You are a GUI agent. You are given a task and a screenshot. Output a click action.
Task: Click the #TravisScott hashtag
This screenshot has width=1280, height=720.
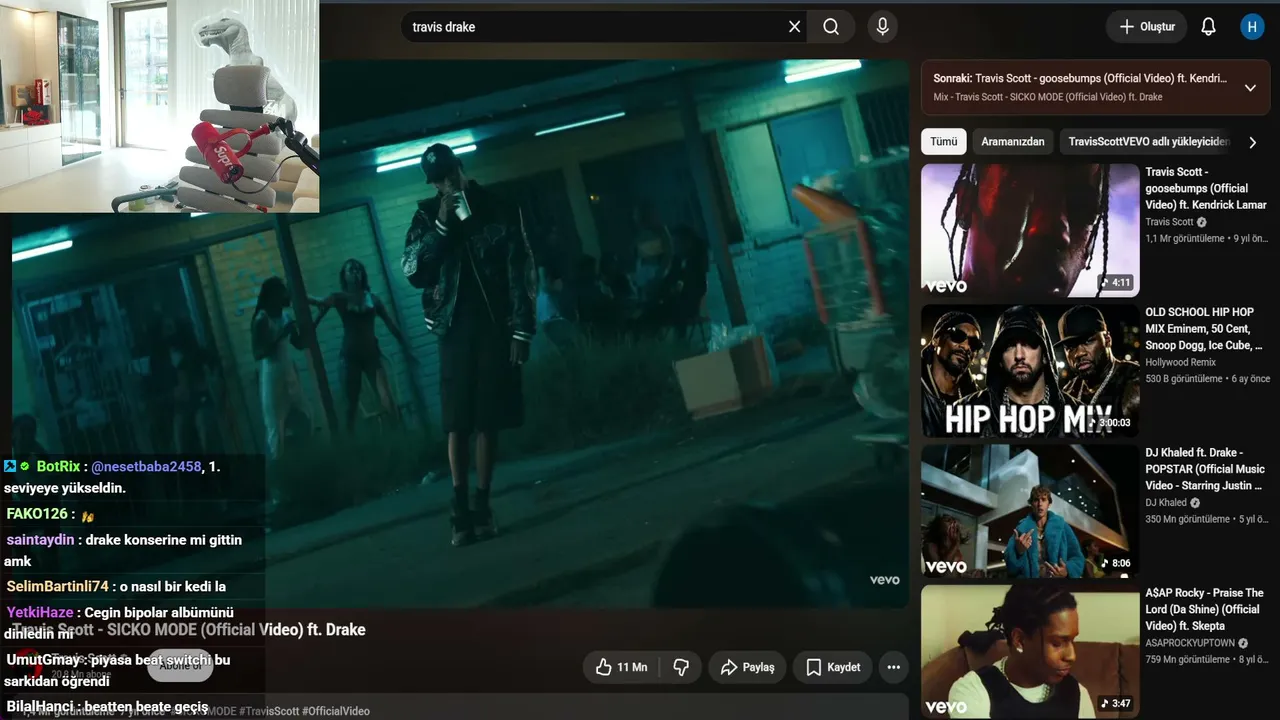click(x=268, y=711)
